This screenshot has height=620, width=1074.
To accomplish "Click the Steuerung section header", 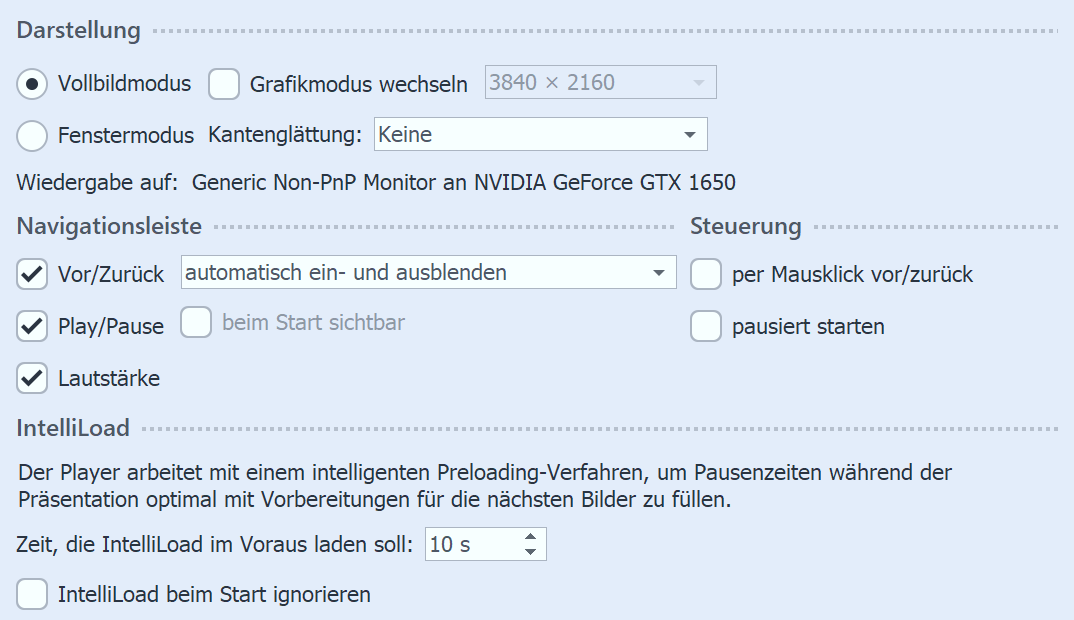I will click(x=745, y=226).
